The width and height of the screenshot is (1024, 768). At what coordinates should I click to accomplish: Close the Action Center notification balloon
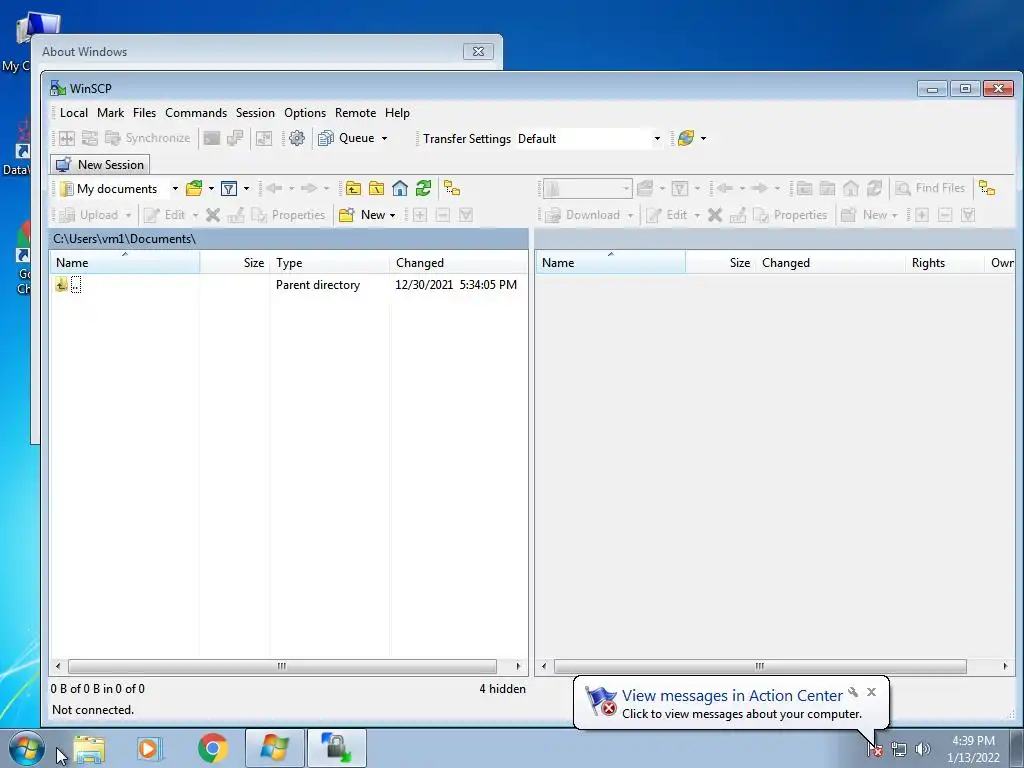pos(871,692)
